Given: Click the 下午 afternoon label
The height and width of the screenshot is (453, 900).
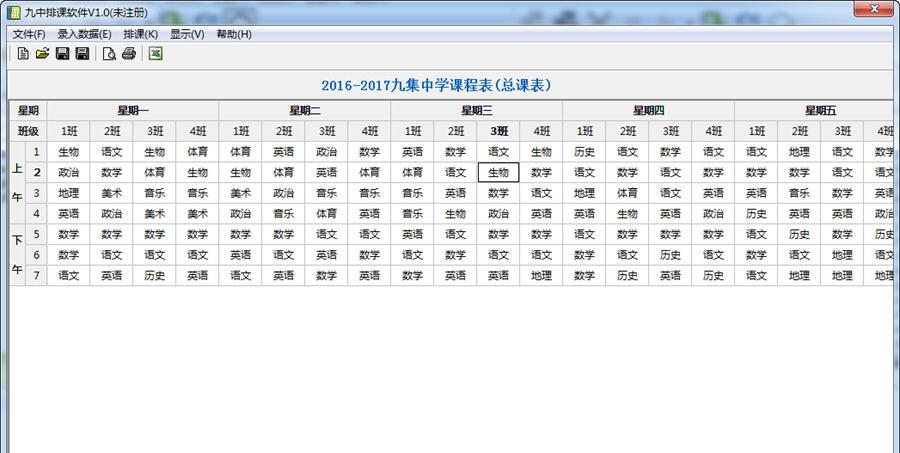Looking at the screenshot, I should 18,254.
